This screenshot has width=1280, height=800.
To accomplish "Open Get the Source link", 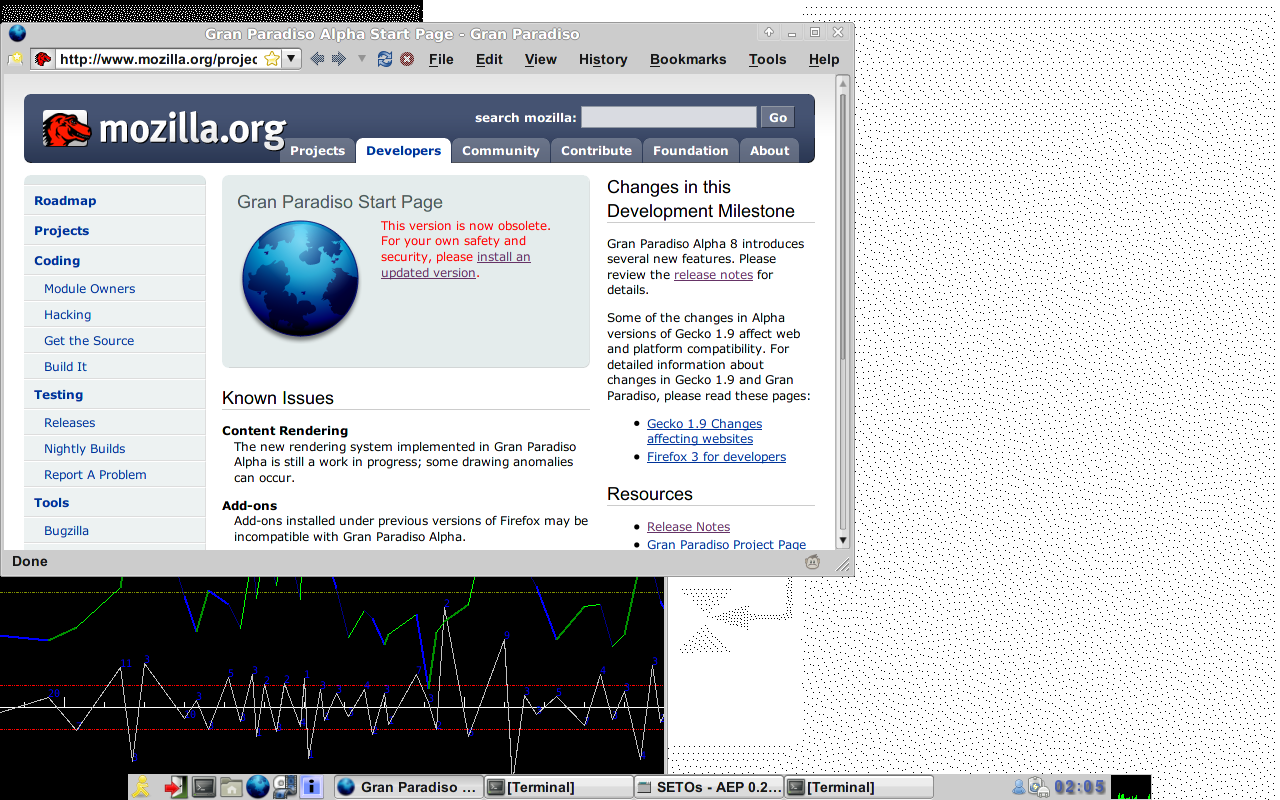I will pyautogui.click(x=89, y=341).
